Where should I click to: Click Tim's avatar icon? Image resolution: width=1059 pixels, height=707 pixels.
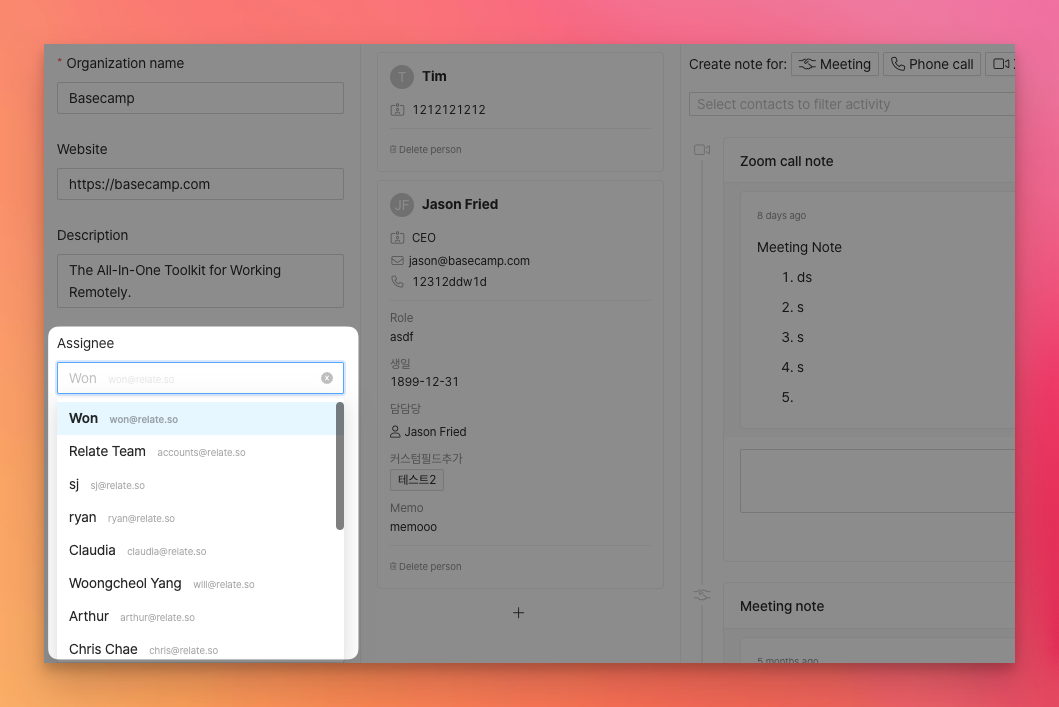tap(402, 76)
